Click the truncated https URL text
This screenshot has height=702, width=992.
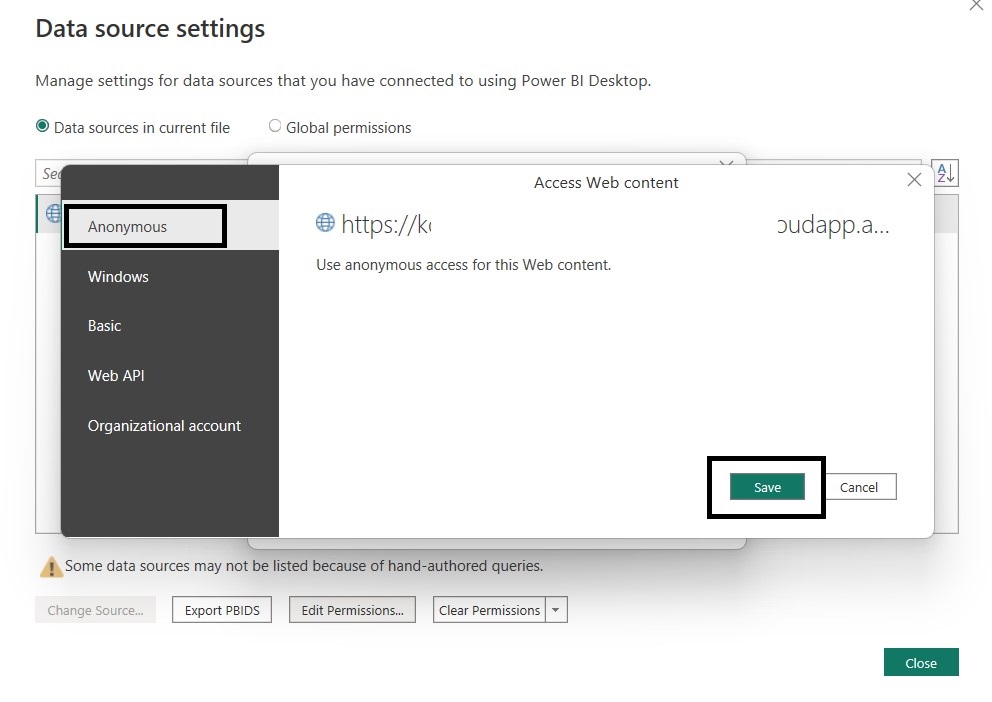615,225
